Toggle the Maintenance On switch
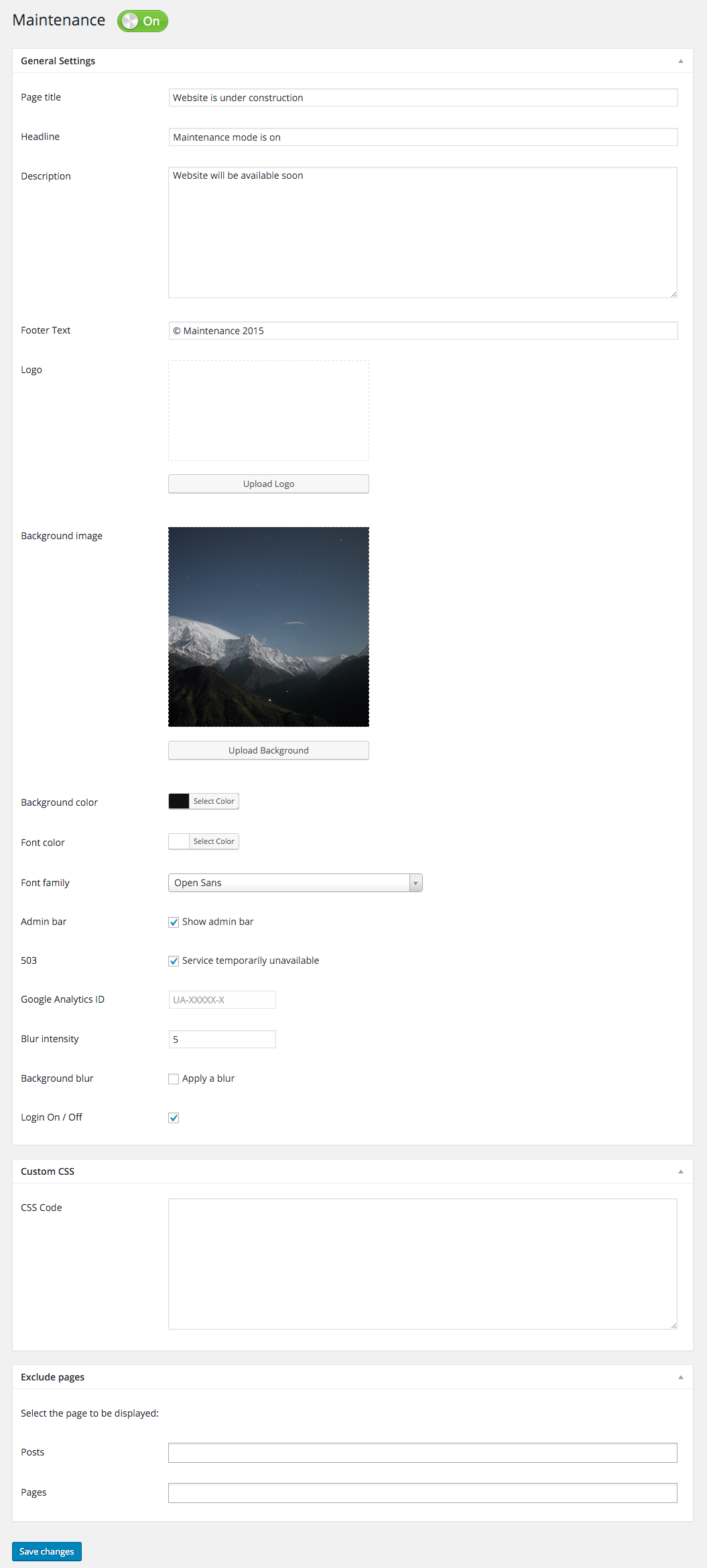Image resolution: width=707 pixels, height=1568 pixels. (143, 21)
